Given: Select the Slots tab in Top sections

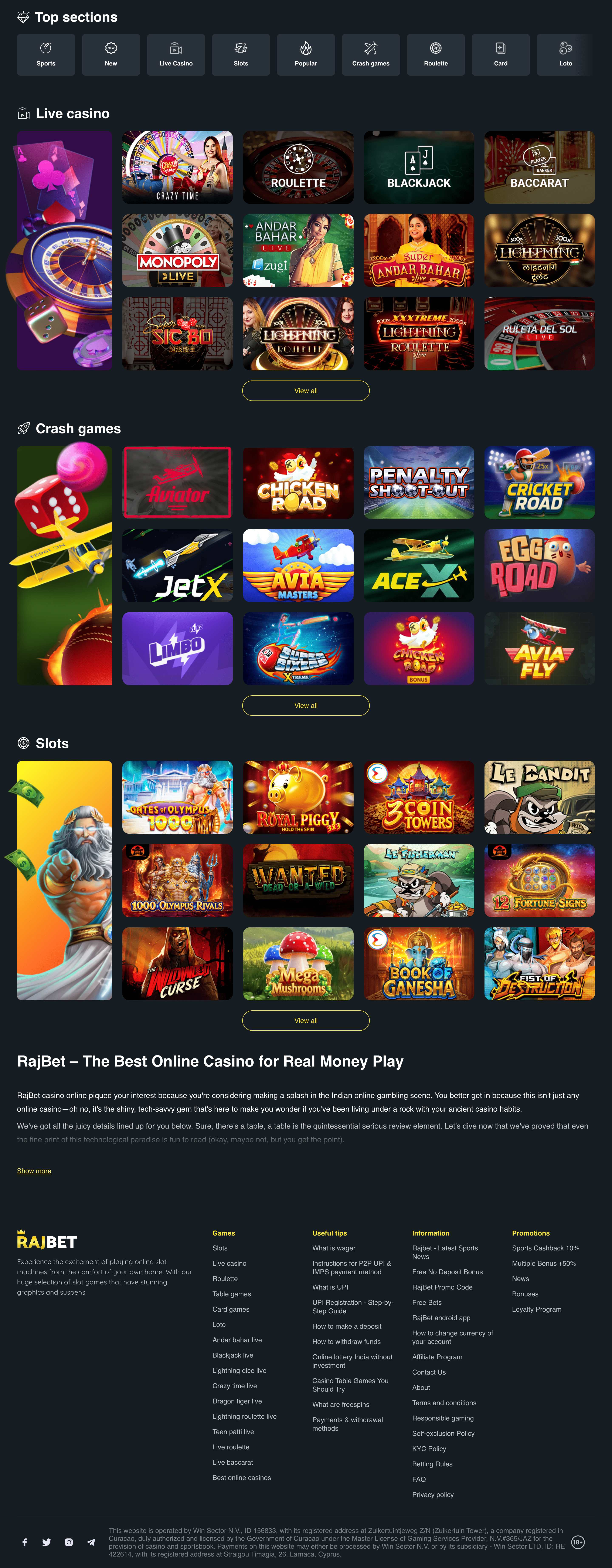Looking at the screenshot, I should 241,55.
